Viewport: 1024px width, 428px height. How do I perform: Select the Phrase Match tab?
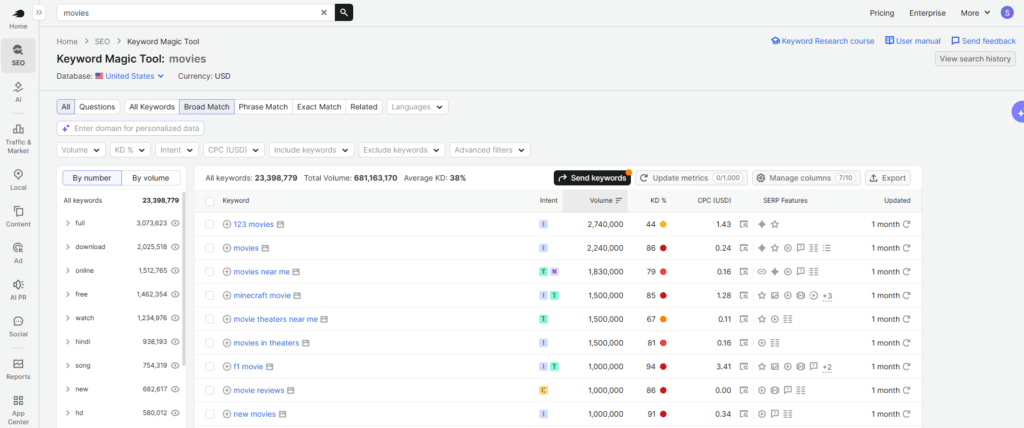click(x=263, y=107)
